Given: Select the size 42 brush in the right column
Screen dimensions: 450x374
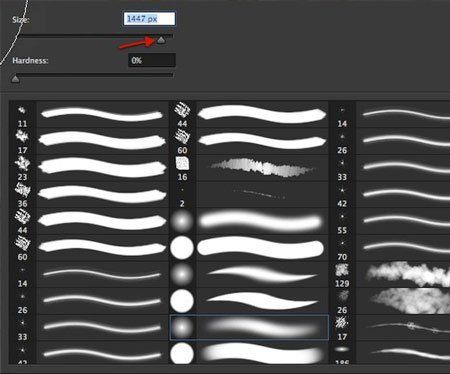Looking at the screenshot, I should point(390,195).
